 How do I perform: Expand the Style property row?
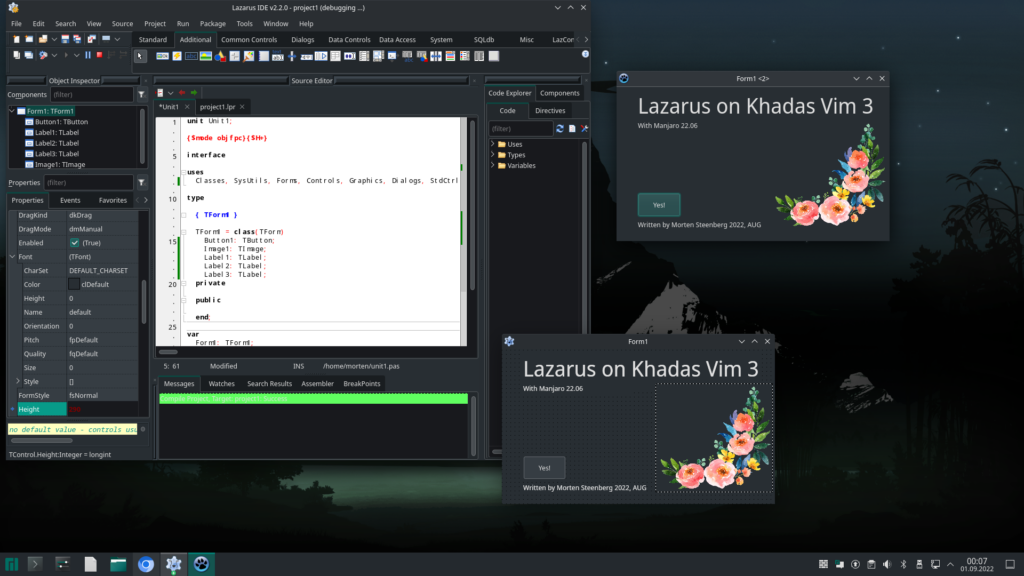click(18, 381)
